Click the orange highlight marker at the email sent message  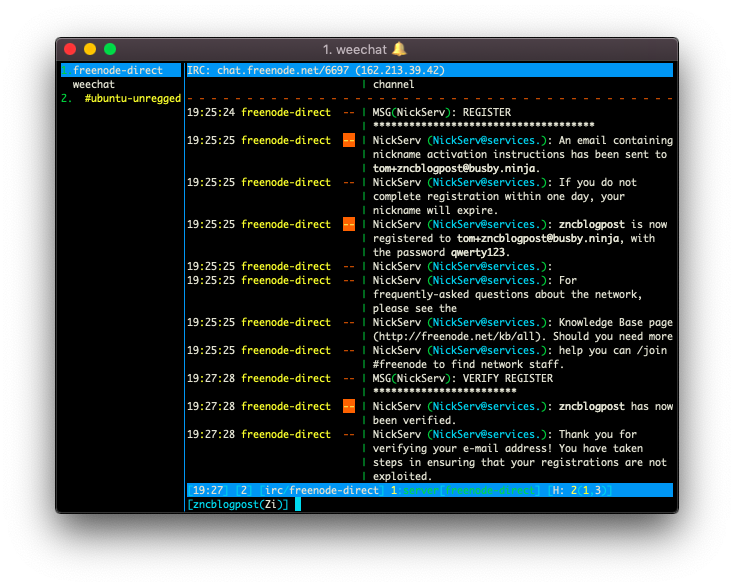tap(349, 140)
